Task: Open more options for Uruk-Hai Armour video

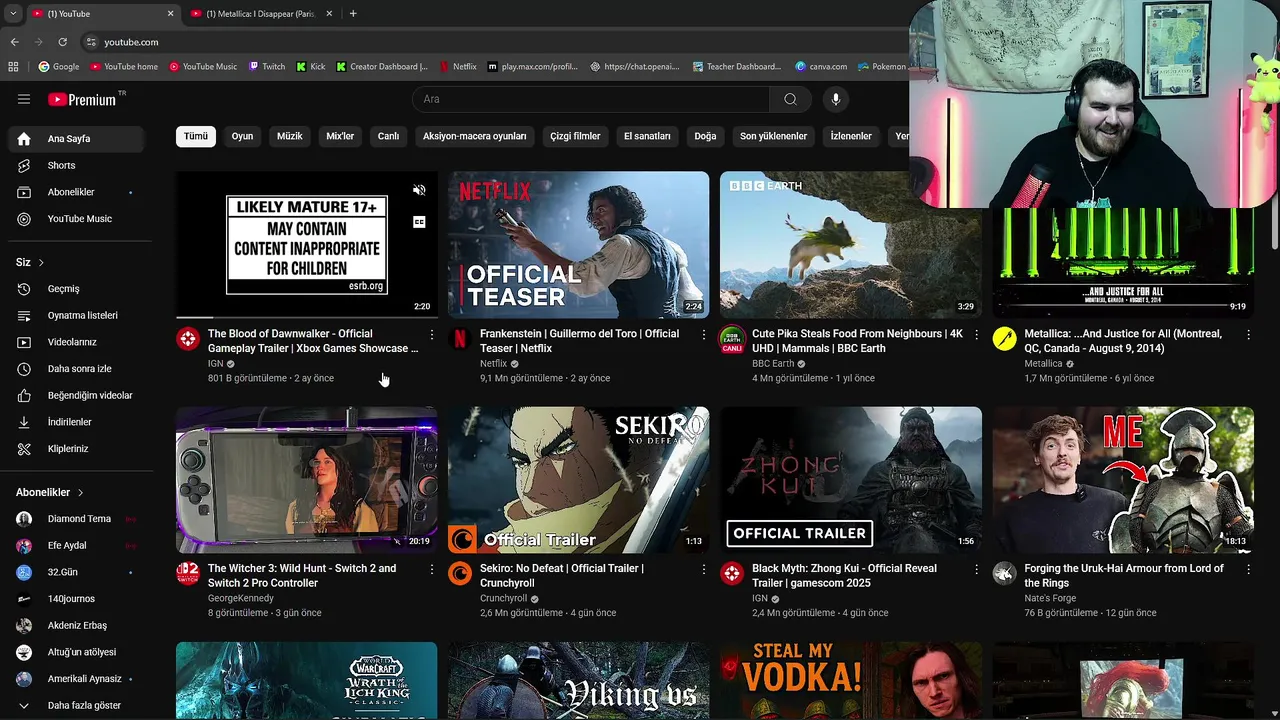Action: point(1248,569)
